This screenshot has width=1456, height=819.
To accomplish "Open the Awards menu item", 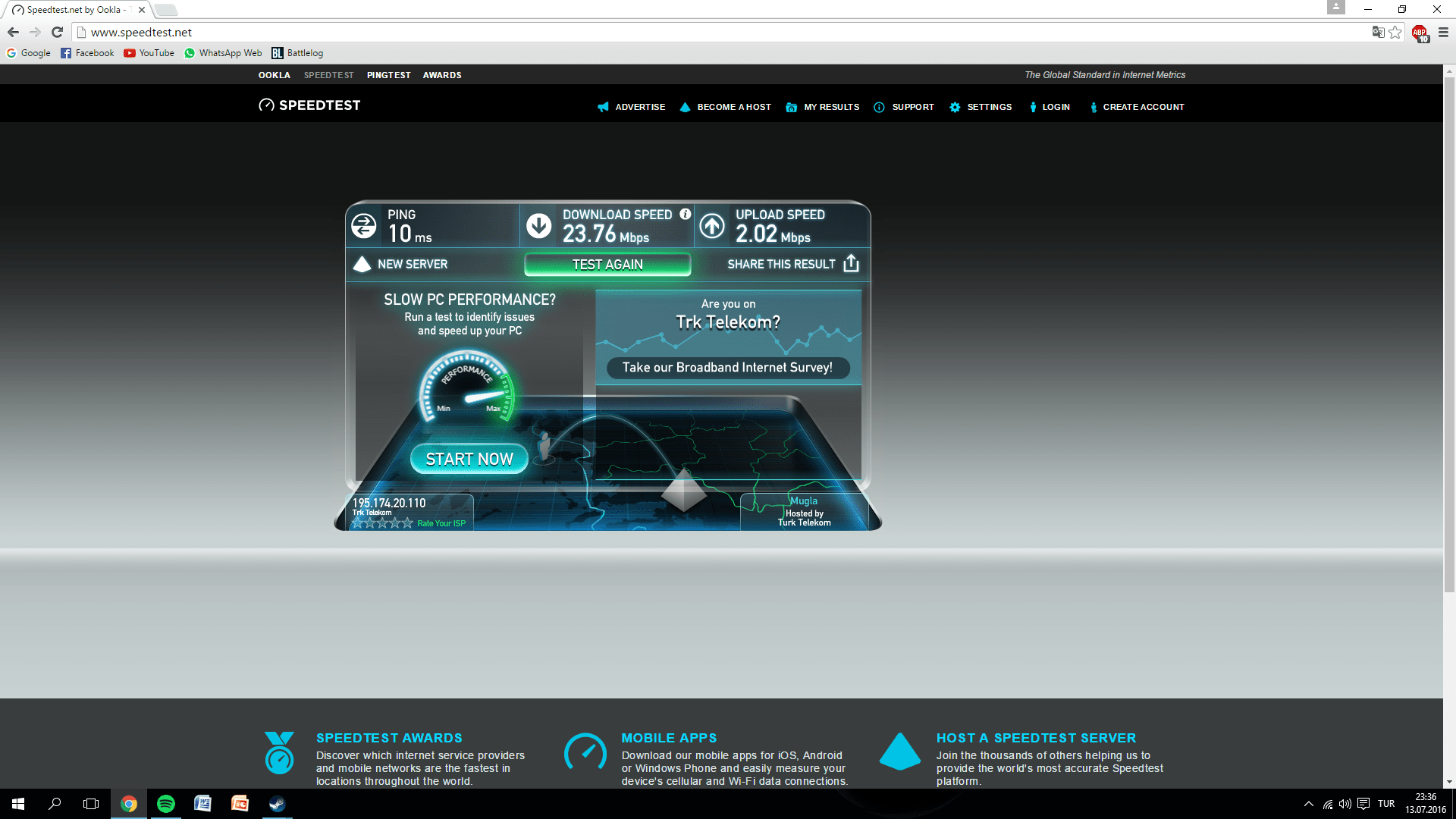I will [x=442, y=75].
